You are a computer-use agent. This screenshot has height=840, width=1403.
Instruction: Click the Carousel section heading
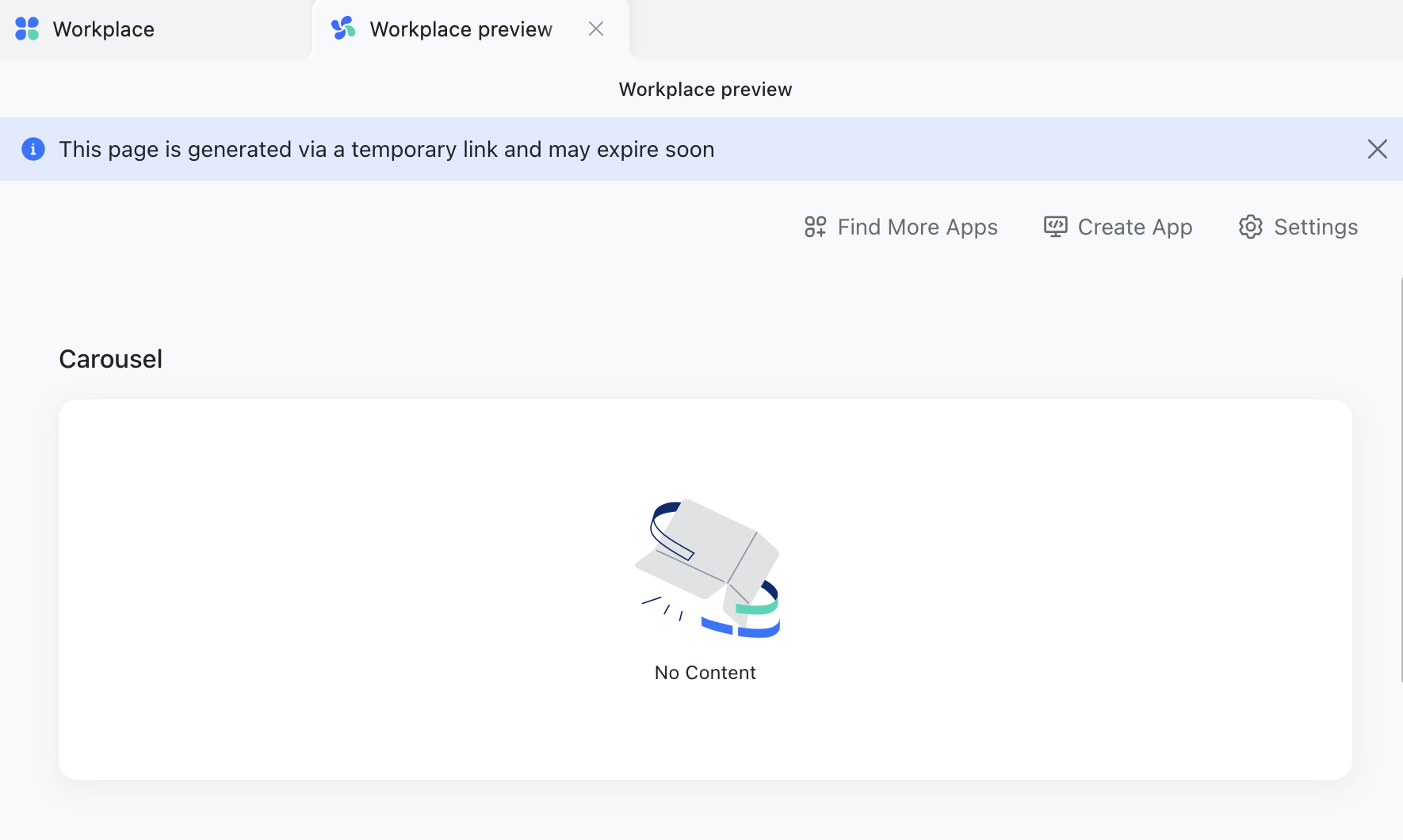(110, 358)
